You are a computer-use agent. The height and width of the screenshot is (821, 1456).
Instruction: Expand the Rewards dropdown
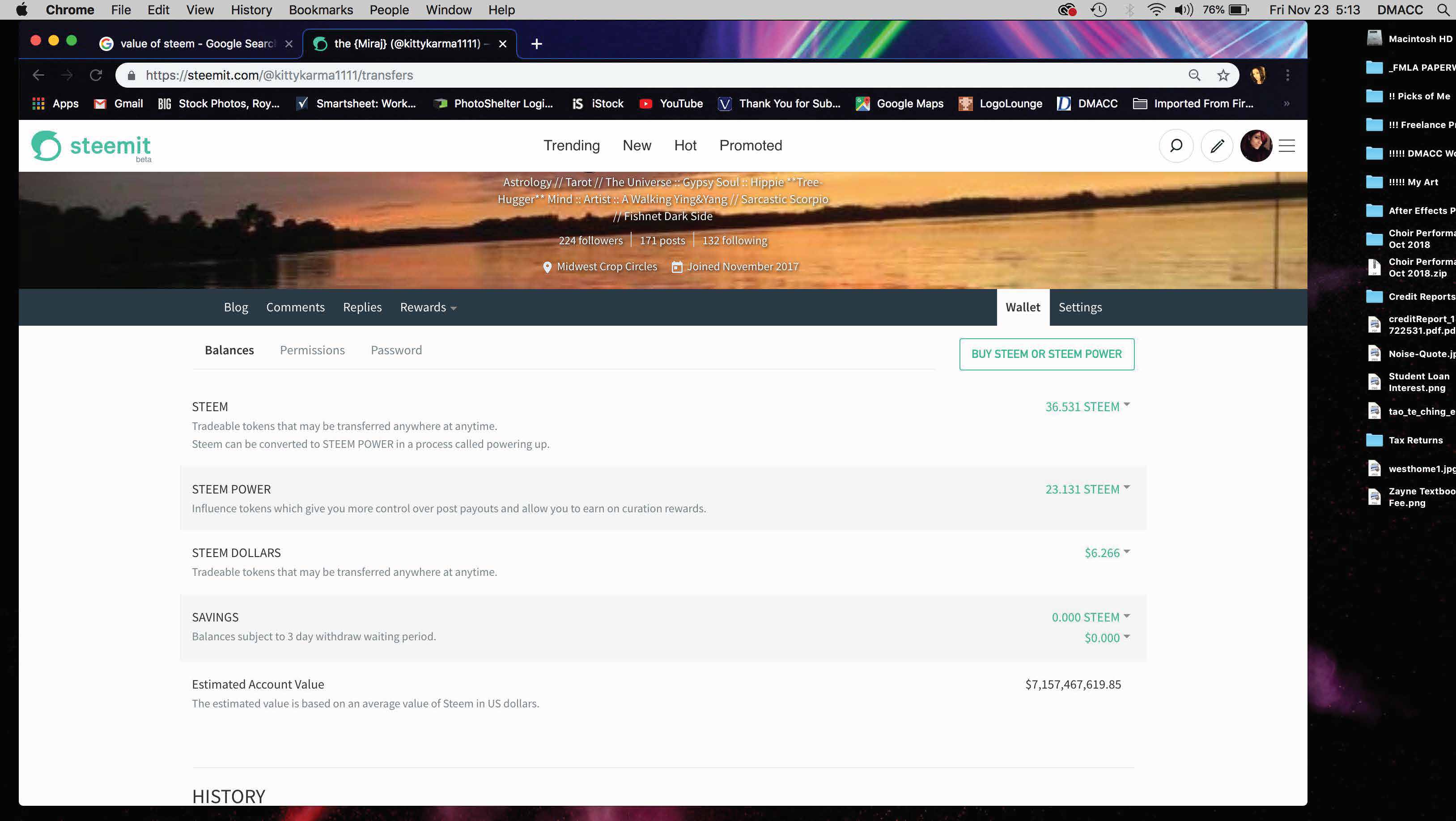click(x=427, y=307)
